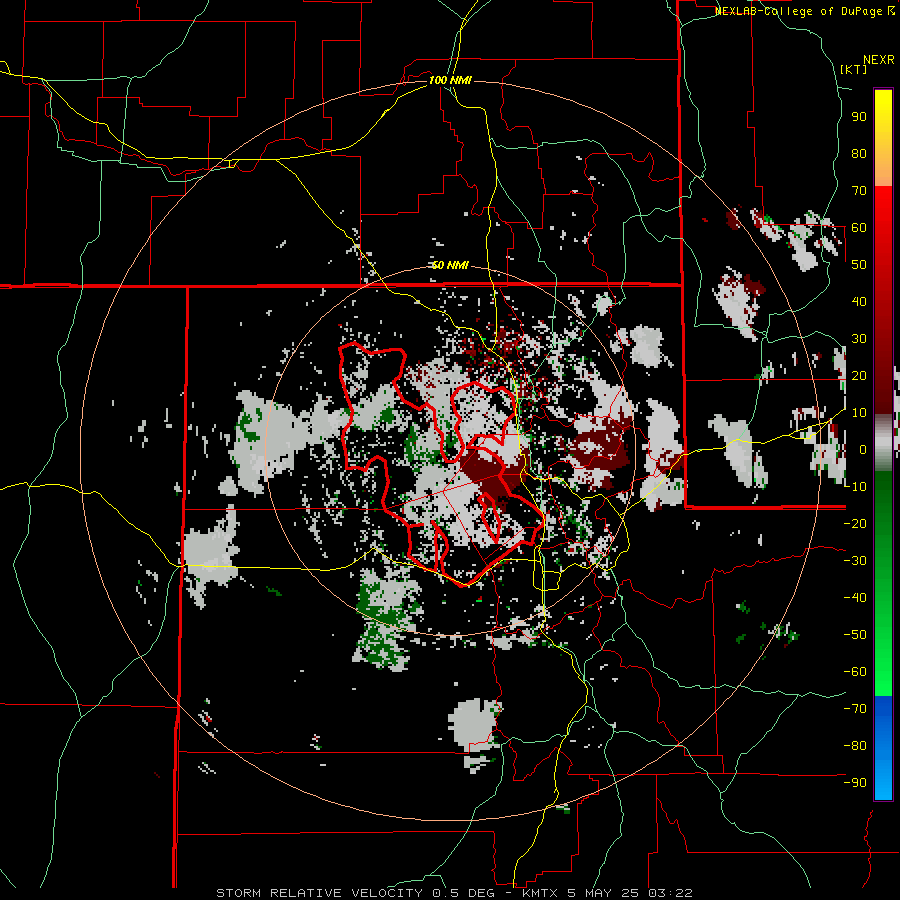The image size is (900, 900).
Task: Click the 20 value on velocity scale
Action: (859, 376)
